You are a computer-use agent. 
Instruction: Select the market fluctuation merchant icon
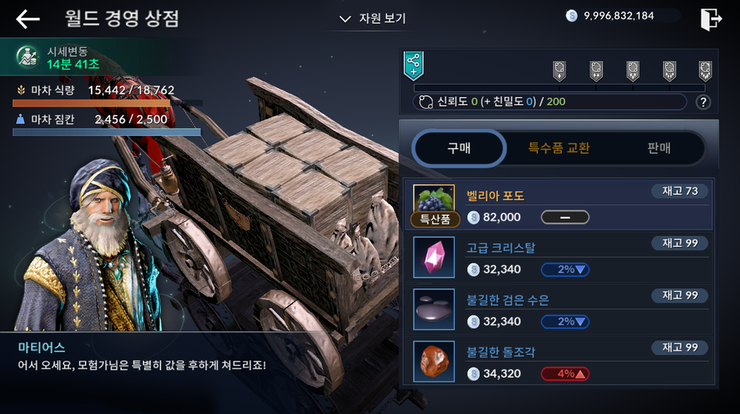tap(27, 57)
